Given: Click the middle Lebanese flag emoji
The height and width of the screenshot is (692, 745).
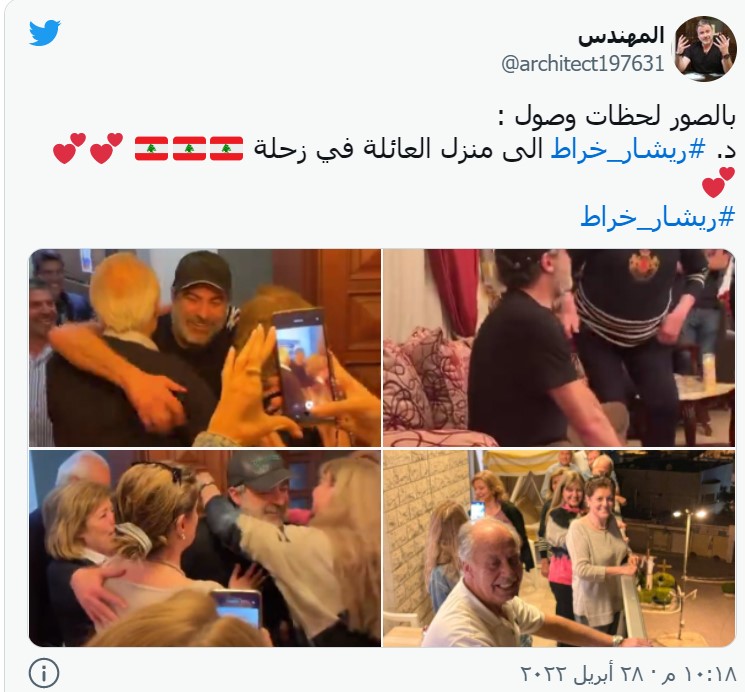Looking at the screenshot, I should tap(189, 149).
